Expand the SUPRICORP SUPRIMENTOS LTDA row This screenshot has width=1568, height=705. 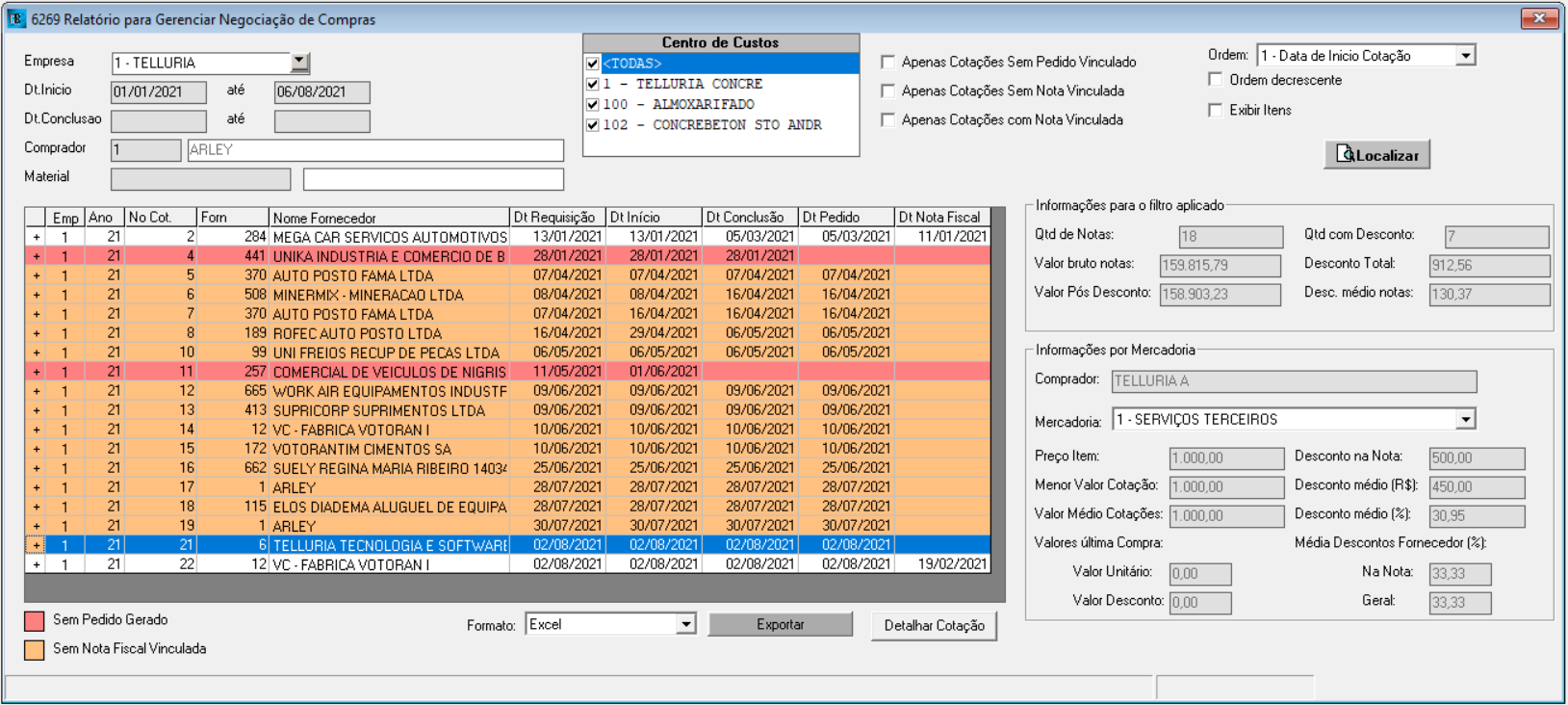36,410
